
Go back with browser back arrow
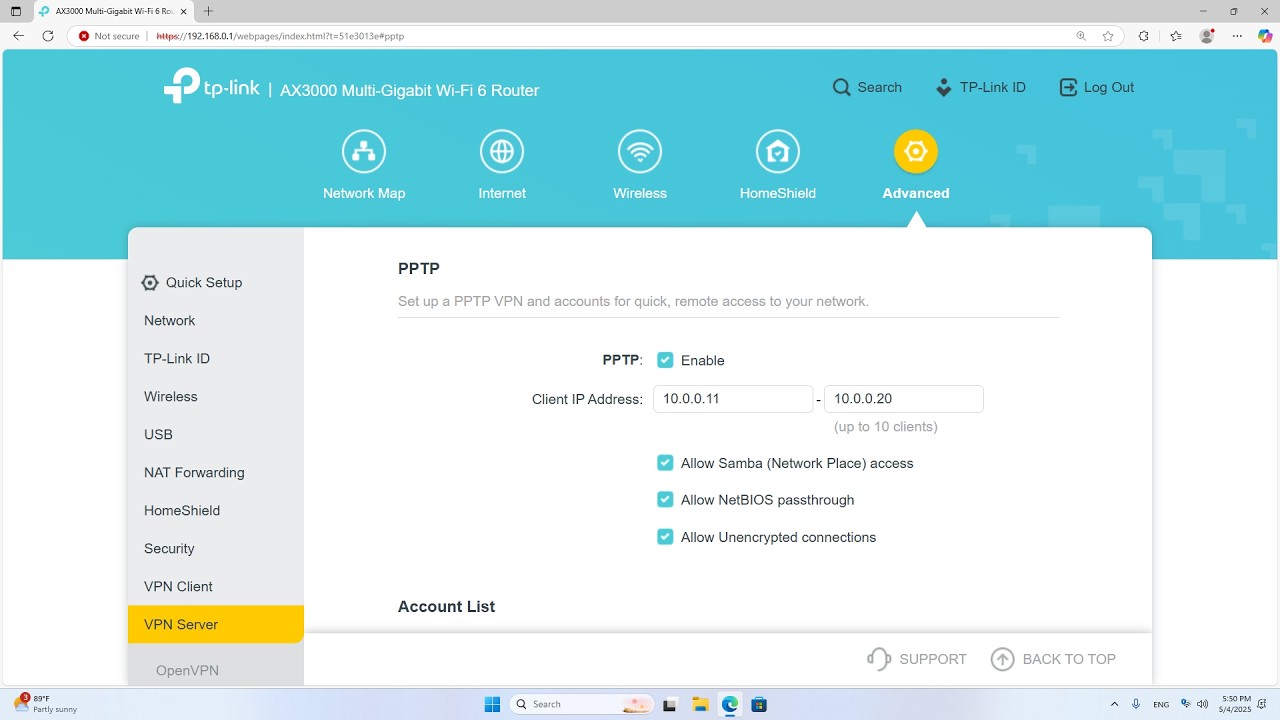tap(18, 36)
